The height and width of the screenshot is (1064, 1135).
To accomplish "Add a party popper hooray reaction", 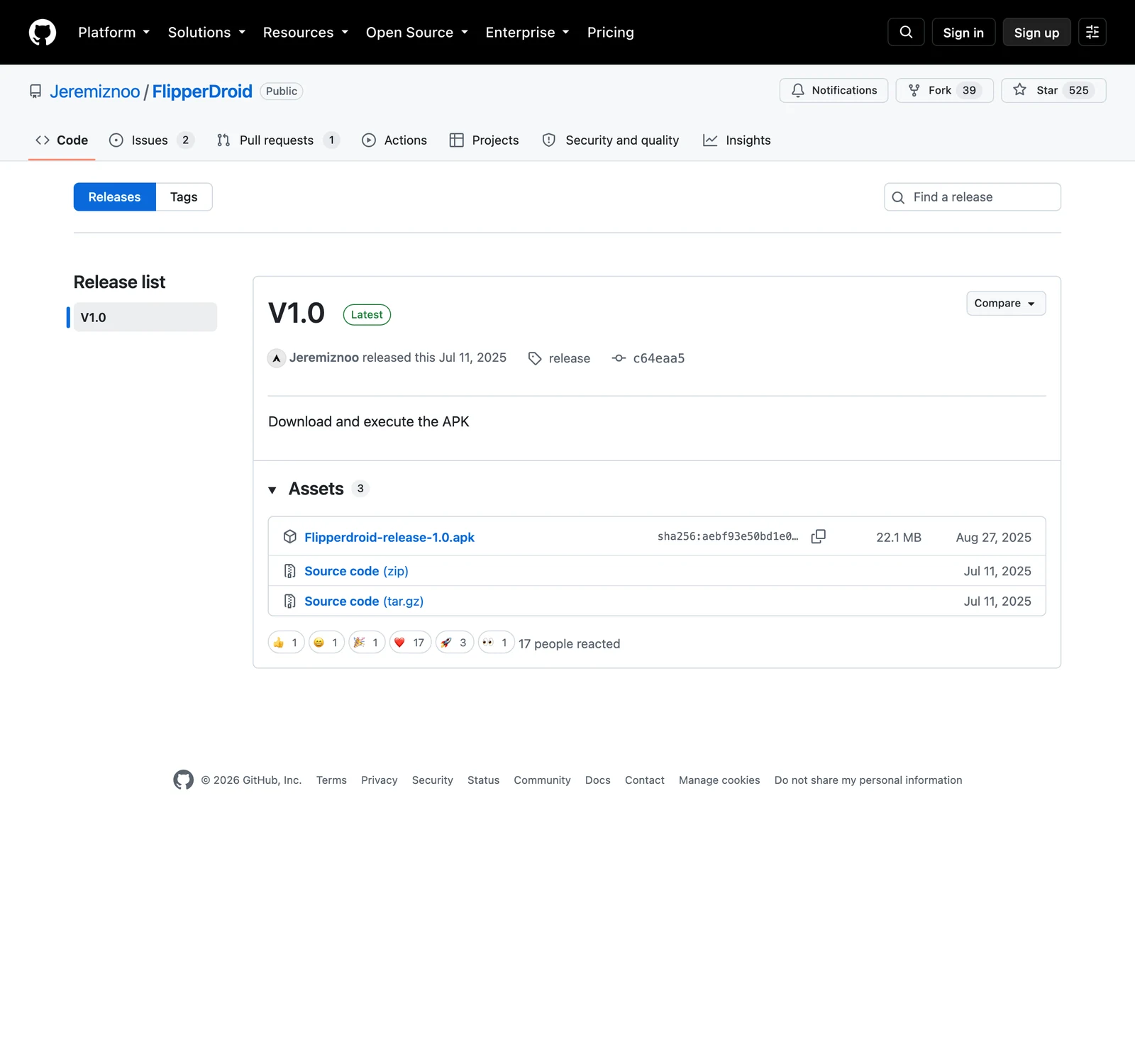I will coord(367,643).
